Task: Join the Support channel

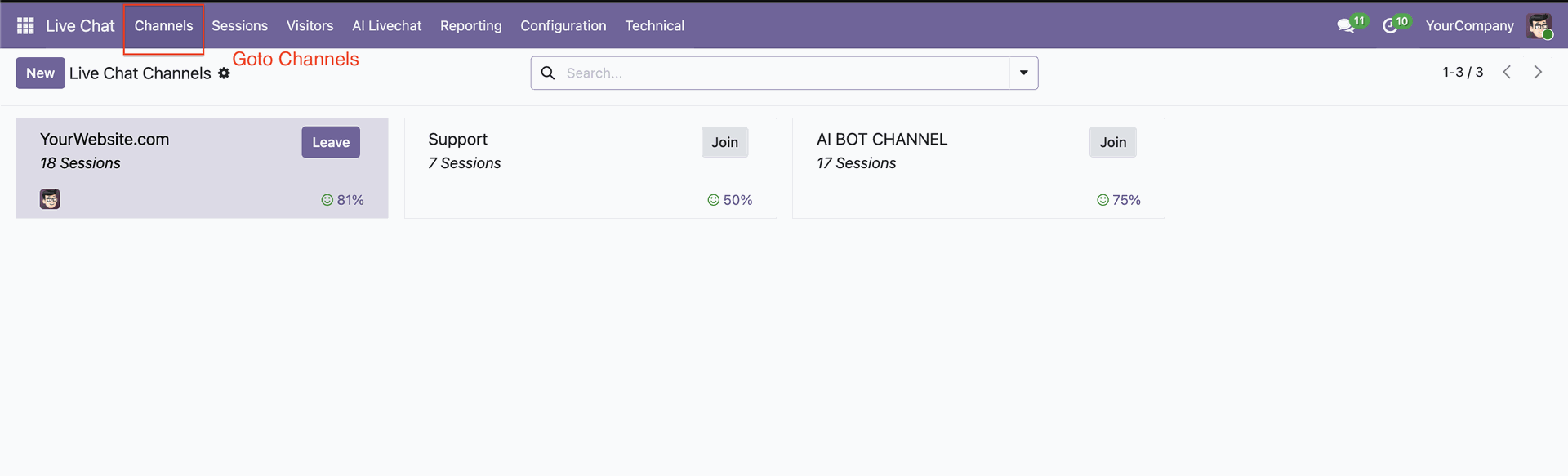Action: 724,142
